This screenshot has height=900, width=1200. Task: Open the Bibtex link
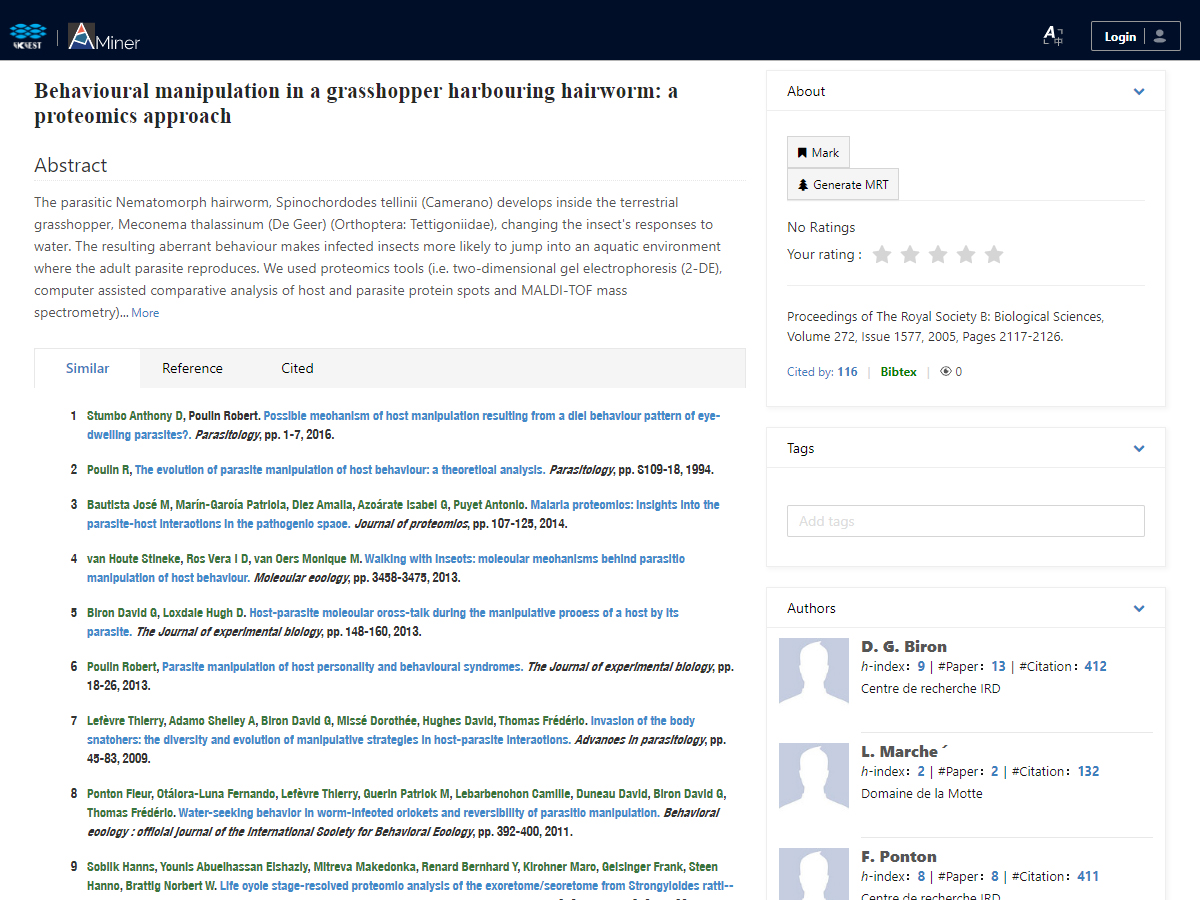(x=898, y=372)
